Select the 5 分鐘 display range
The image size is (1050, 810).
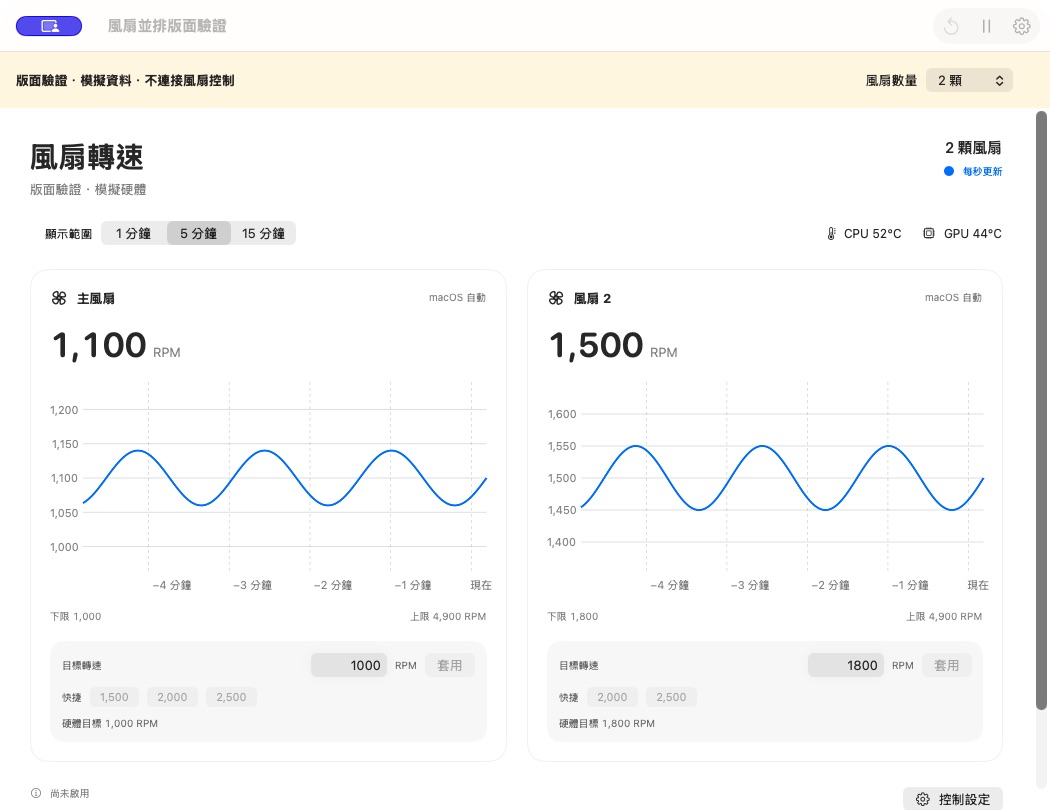198,233
